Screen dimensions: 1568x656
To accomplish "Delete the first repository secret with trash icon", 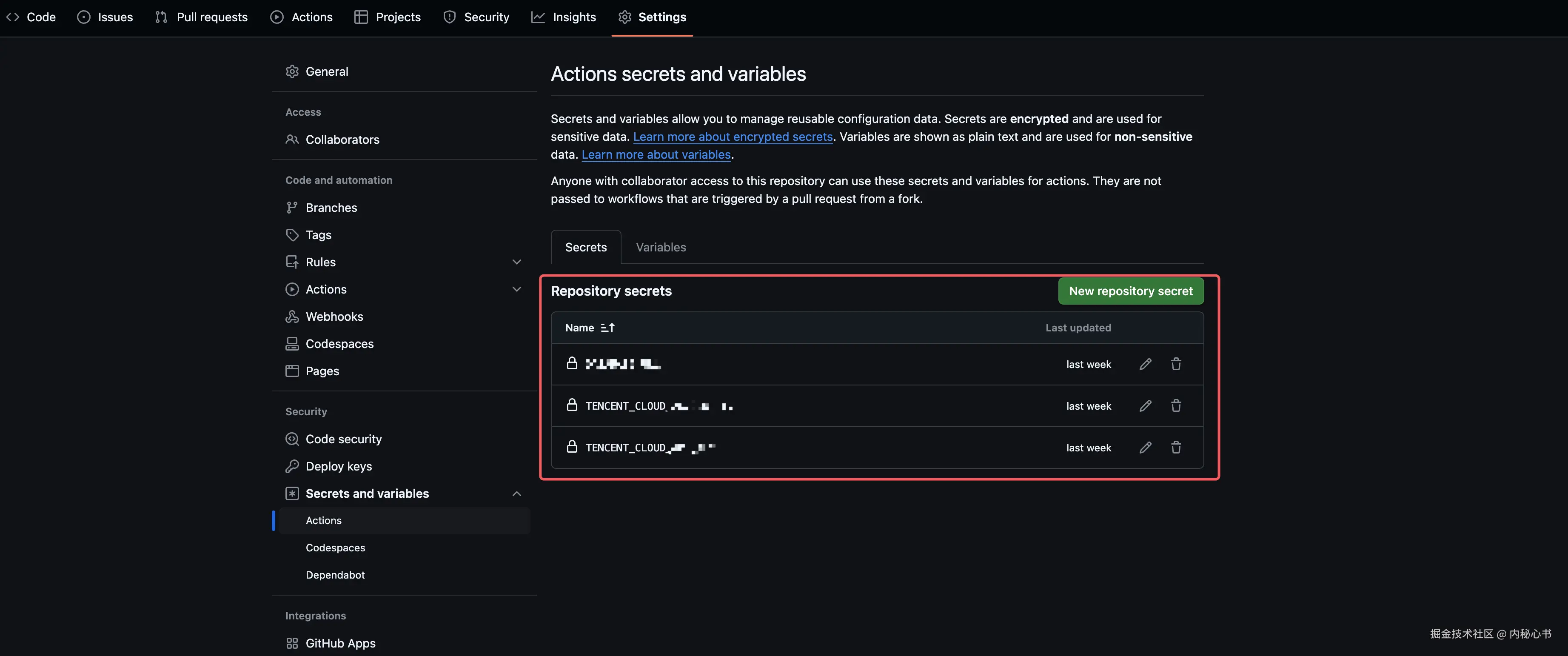I will coord(1175,364).
